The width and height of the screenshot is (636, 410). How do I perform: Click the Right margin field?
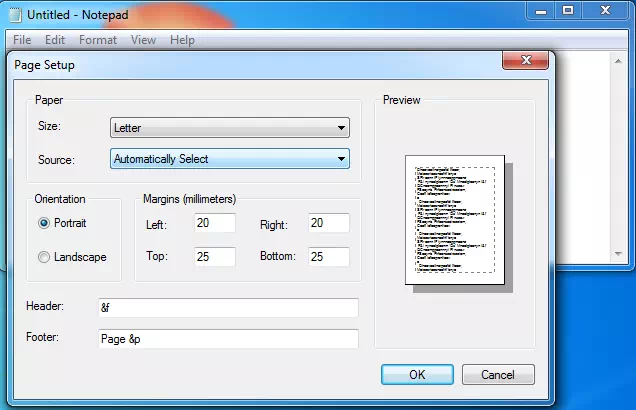click(x=329, y=223)
